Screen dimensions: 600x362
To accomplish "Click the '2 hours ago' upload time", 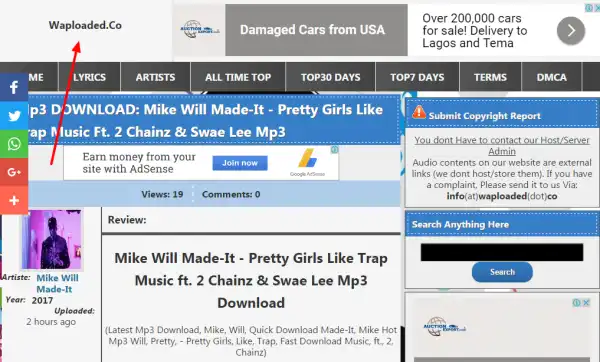I will pos(51,322).
